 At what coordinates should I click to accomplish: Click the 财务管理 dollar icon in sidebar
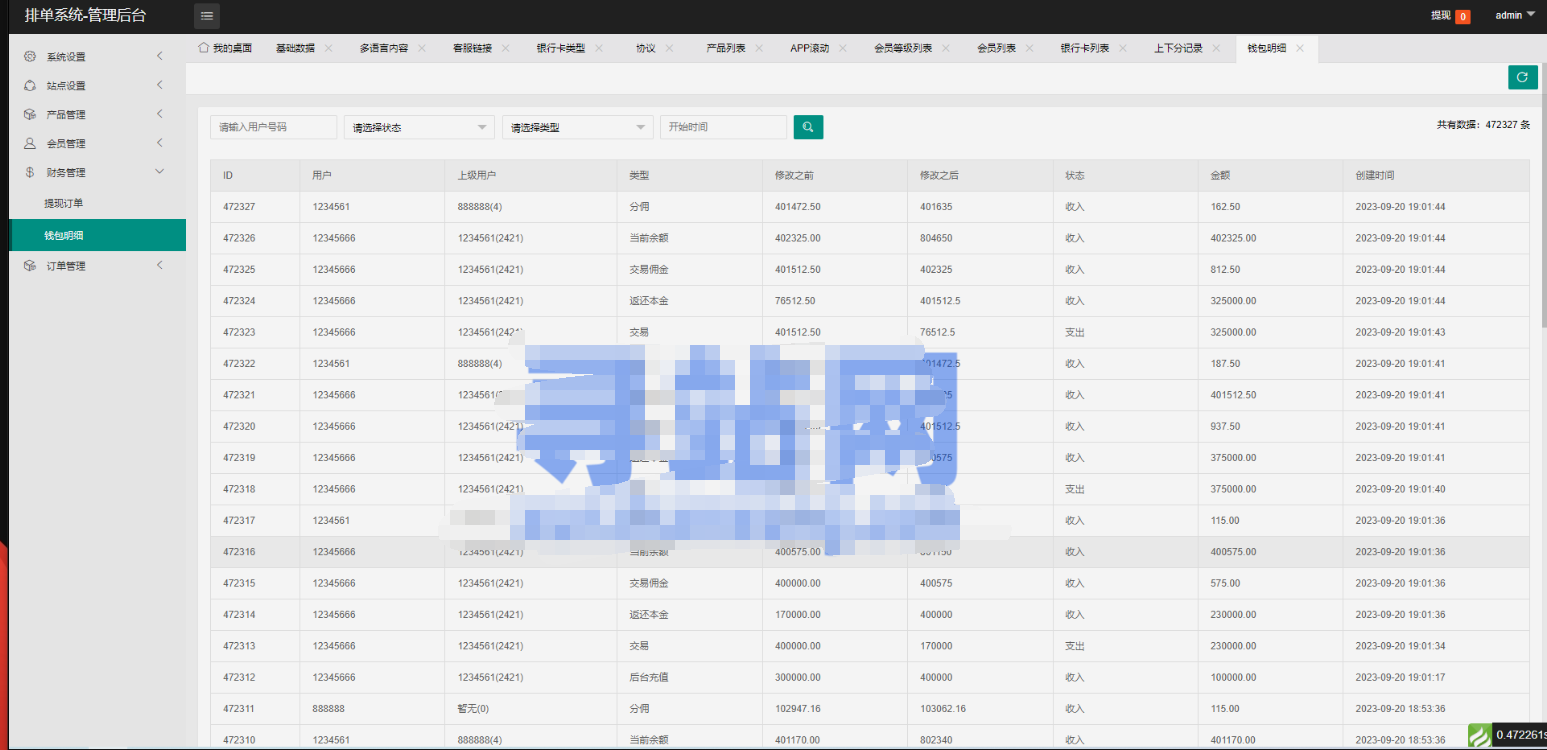point(30,172)
